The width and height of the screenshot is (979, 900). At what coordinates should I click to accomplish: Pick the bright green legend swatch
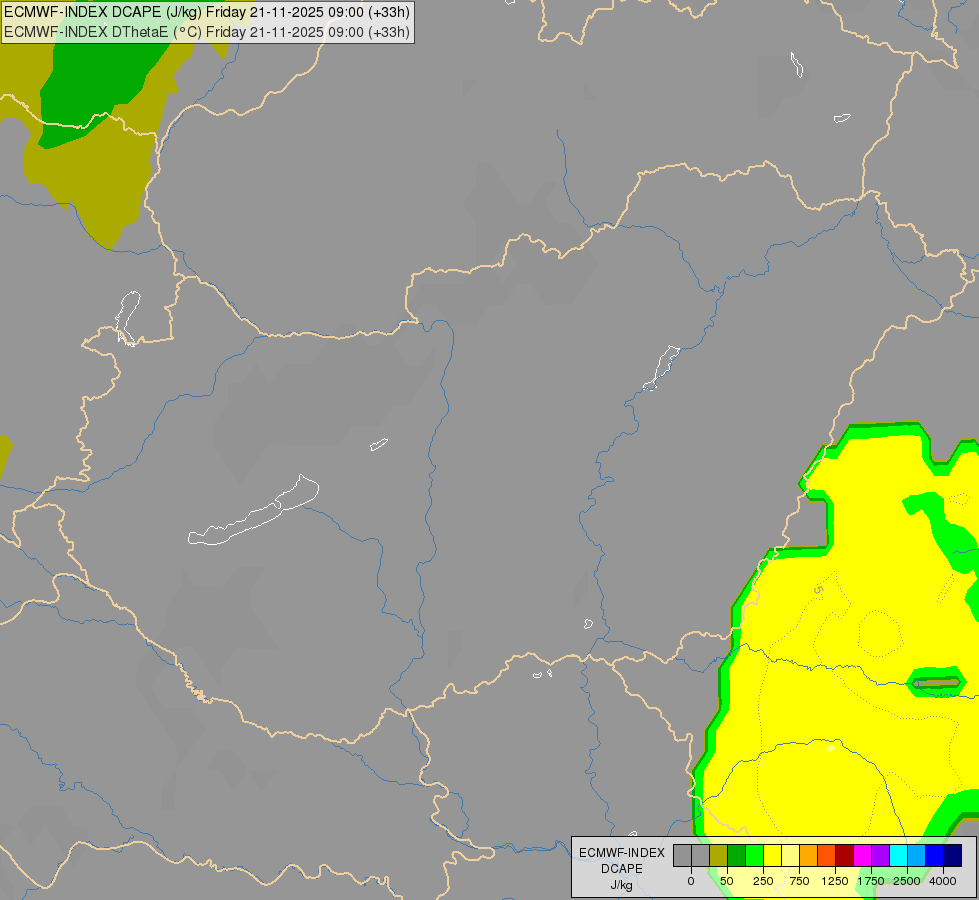pos(755,855)
